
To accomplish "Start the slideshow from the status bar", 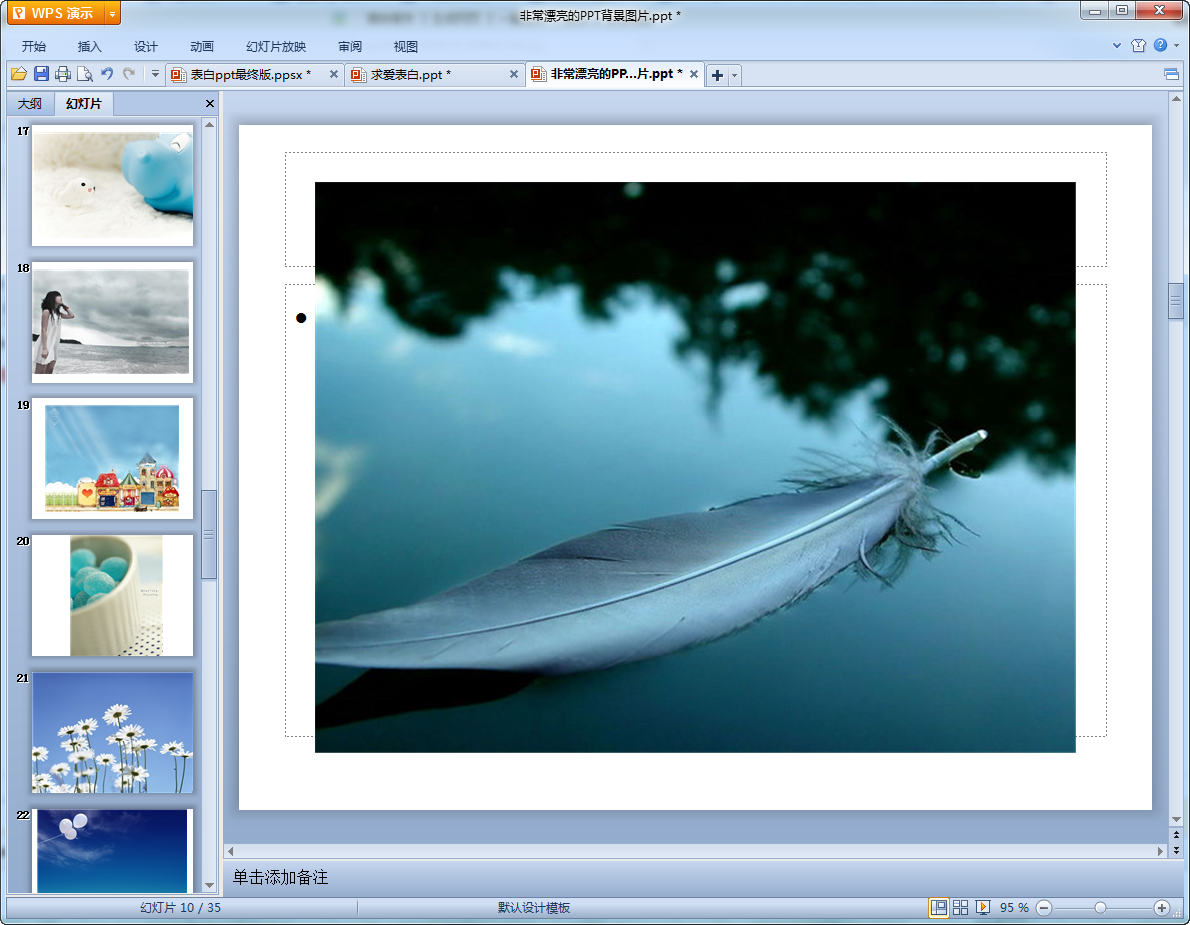I will [983, 907].
